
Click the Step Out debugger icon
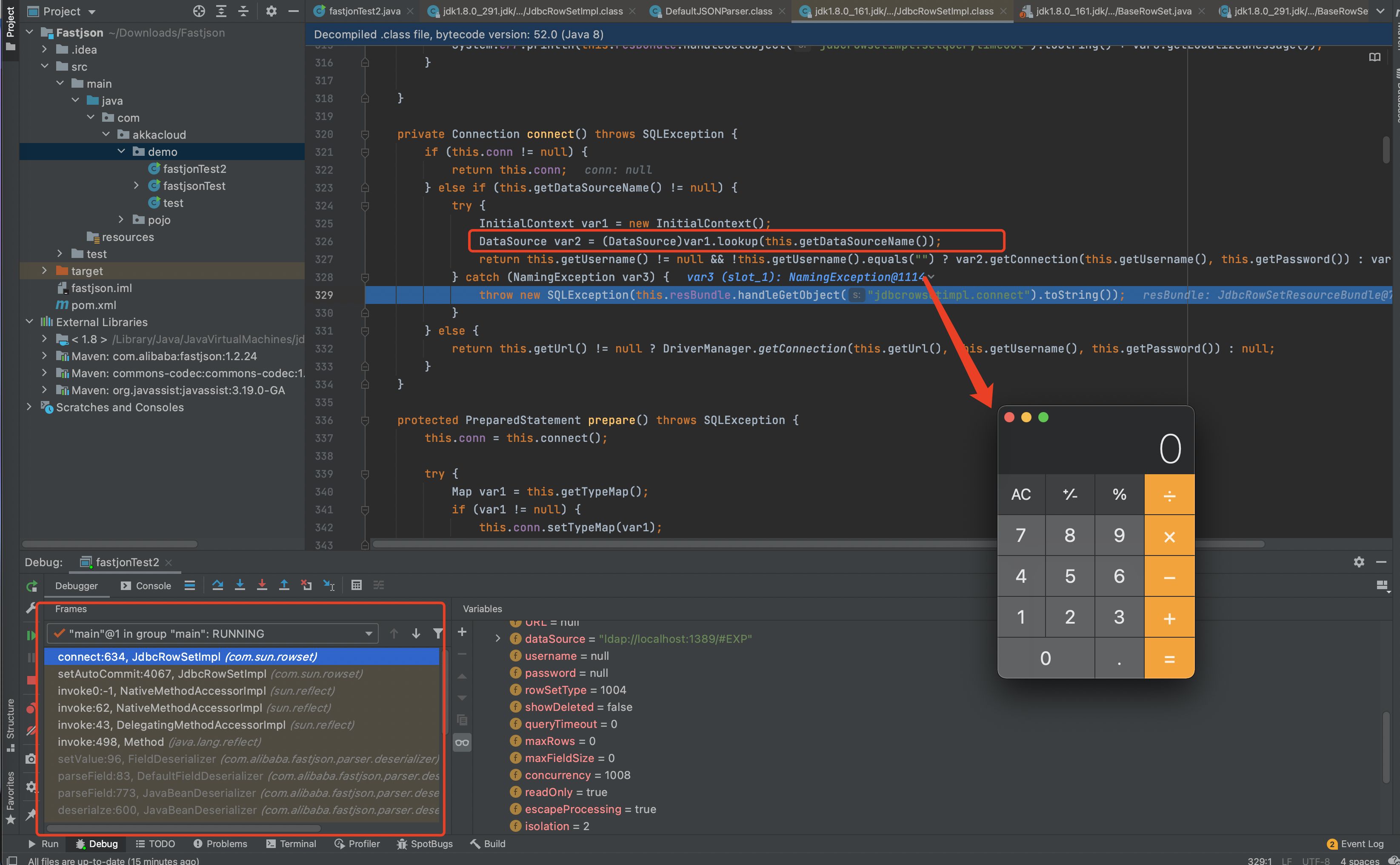(284, 584)
